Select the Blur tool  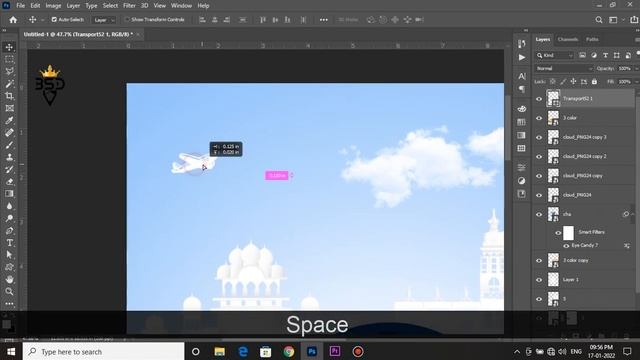pyautogui.click(x=9, y=206)
